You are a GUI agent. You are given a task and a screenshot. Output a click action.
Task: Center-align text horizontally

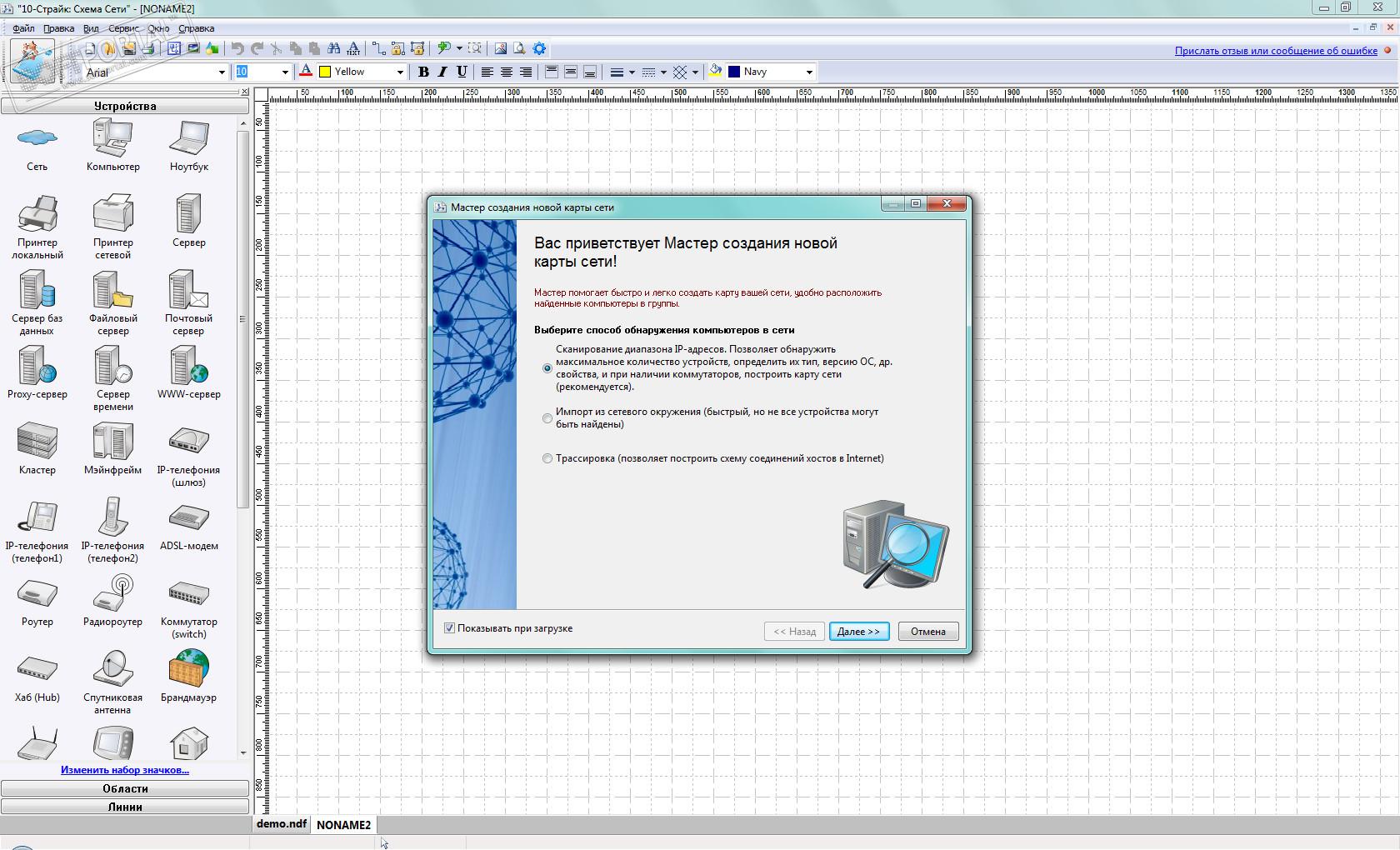click(x=506, y=72)
